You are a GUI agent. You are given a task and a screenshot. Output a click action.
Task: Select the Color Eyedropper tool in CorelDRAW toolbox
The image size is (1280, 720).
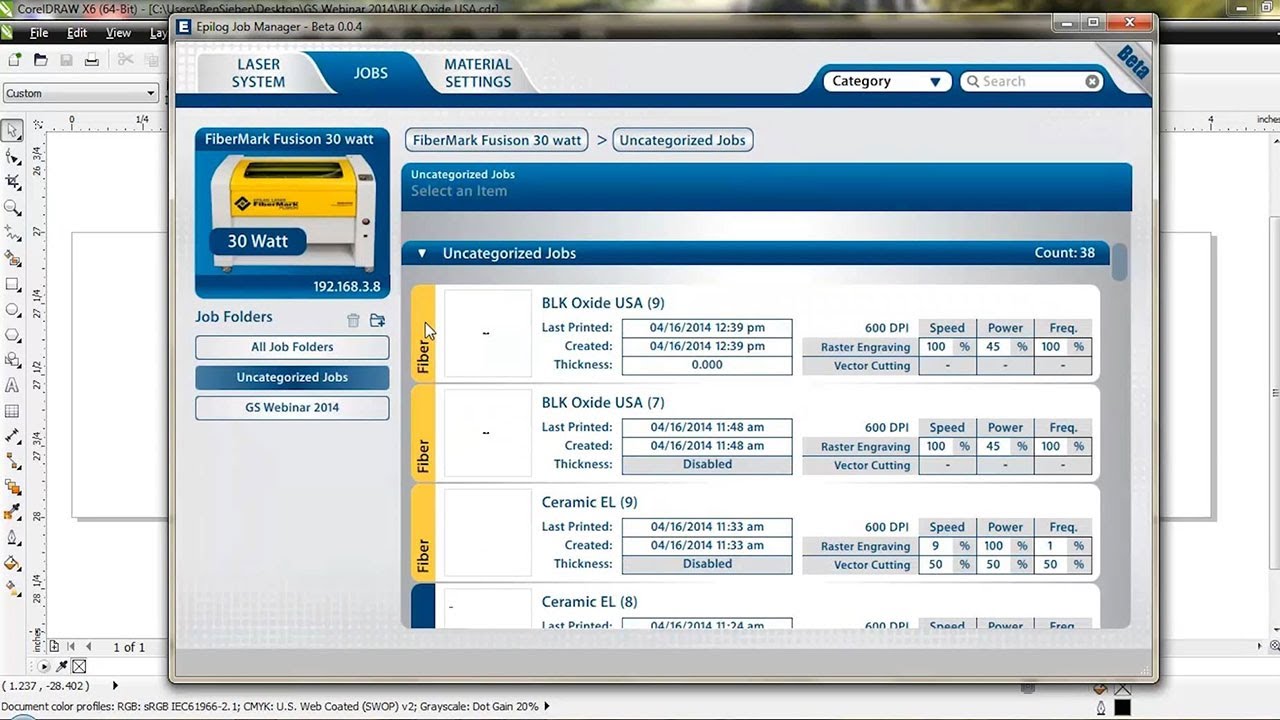12,513
